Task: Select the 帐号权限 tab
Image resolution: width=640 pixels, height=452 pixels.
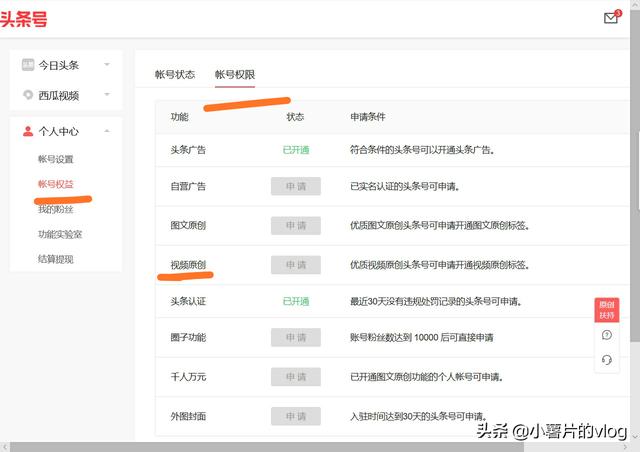Action: pyautogui.click(x=235, y=75)
